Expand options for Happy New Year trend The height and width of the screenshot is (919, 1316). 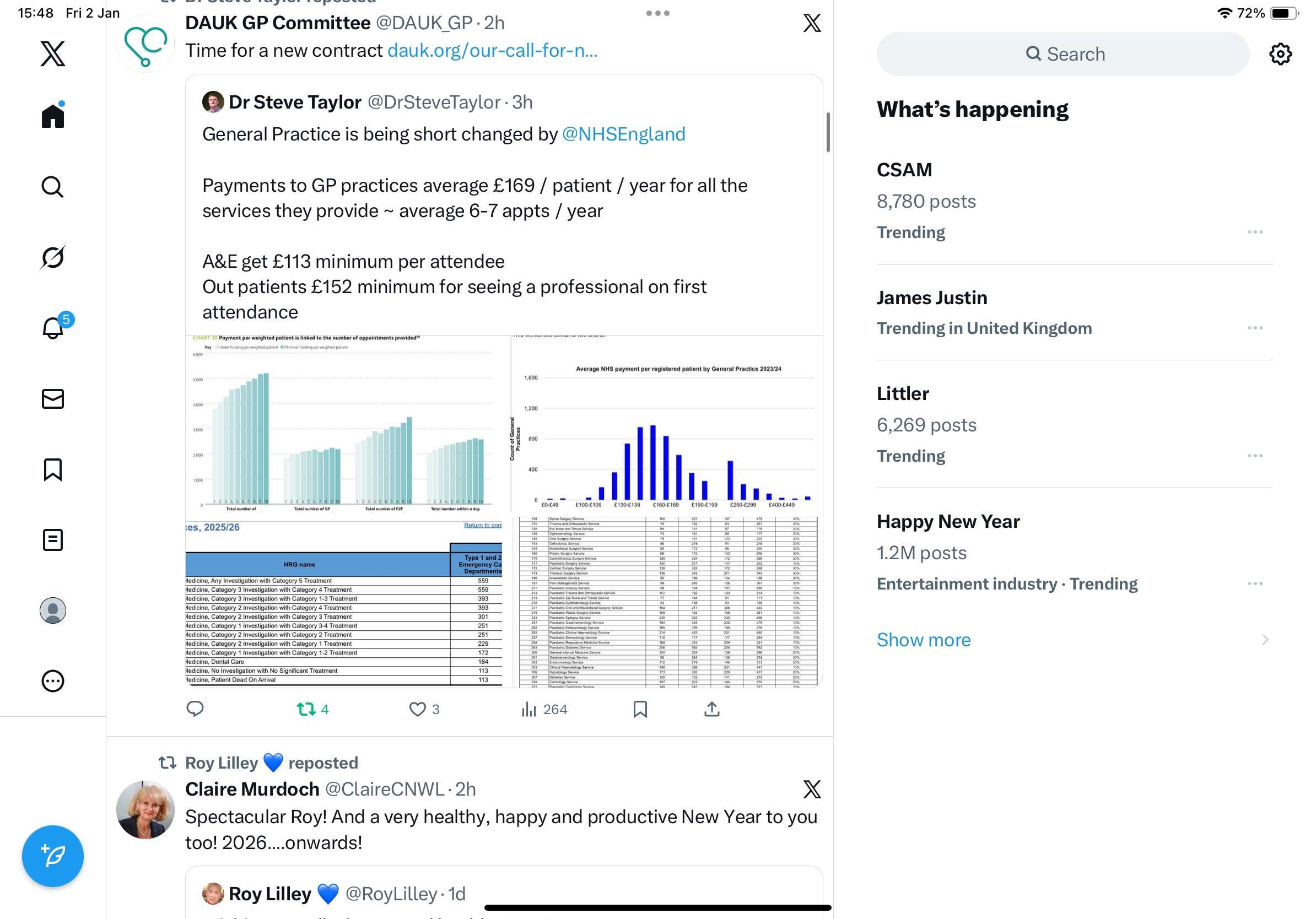pyautogui.click(x=1255, y=583)
